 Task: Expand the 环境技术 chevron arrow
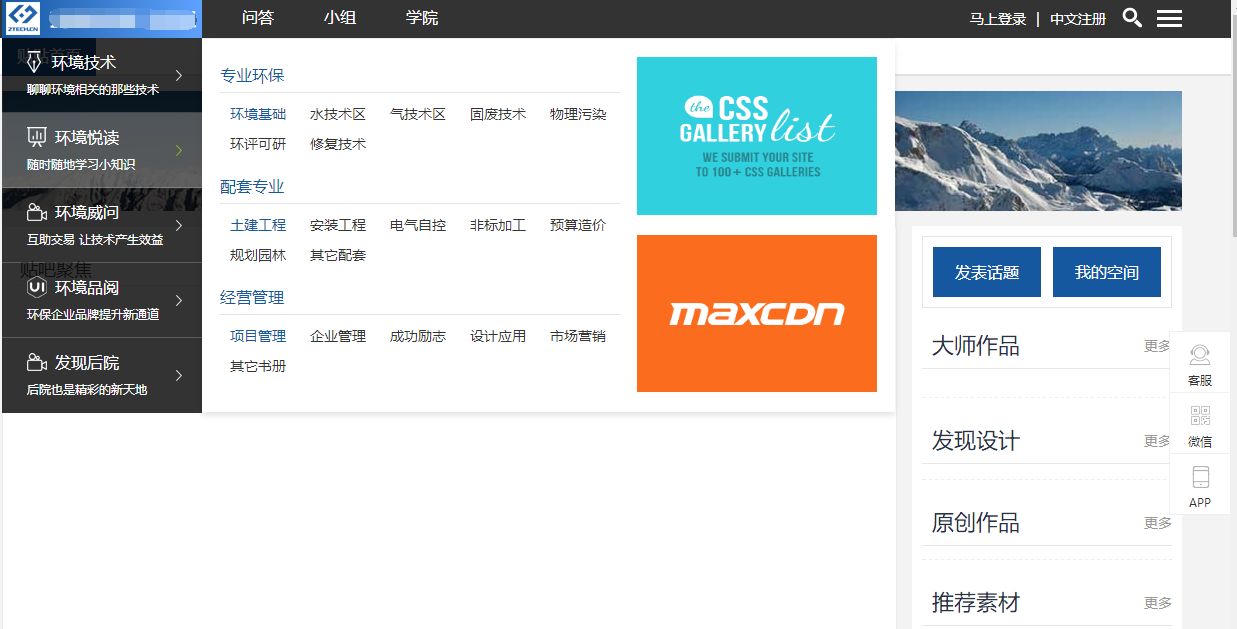click(179, 75)
